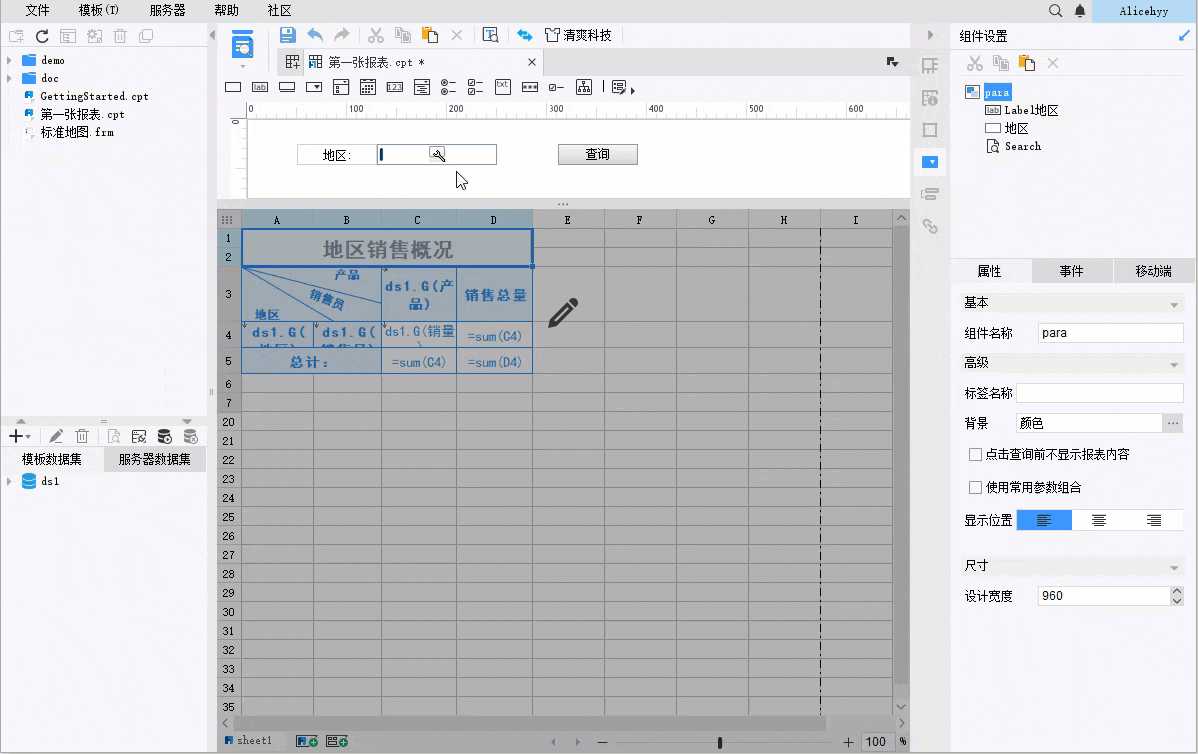Image resolution: width=1198 pixels, height=754 pixels.
Task: Insert the tree view widget
Action: pos(584,87)
